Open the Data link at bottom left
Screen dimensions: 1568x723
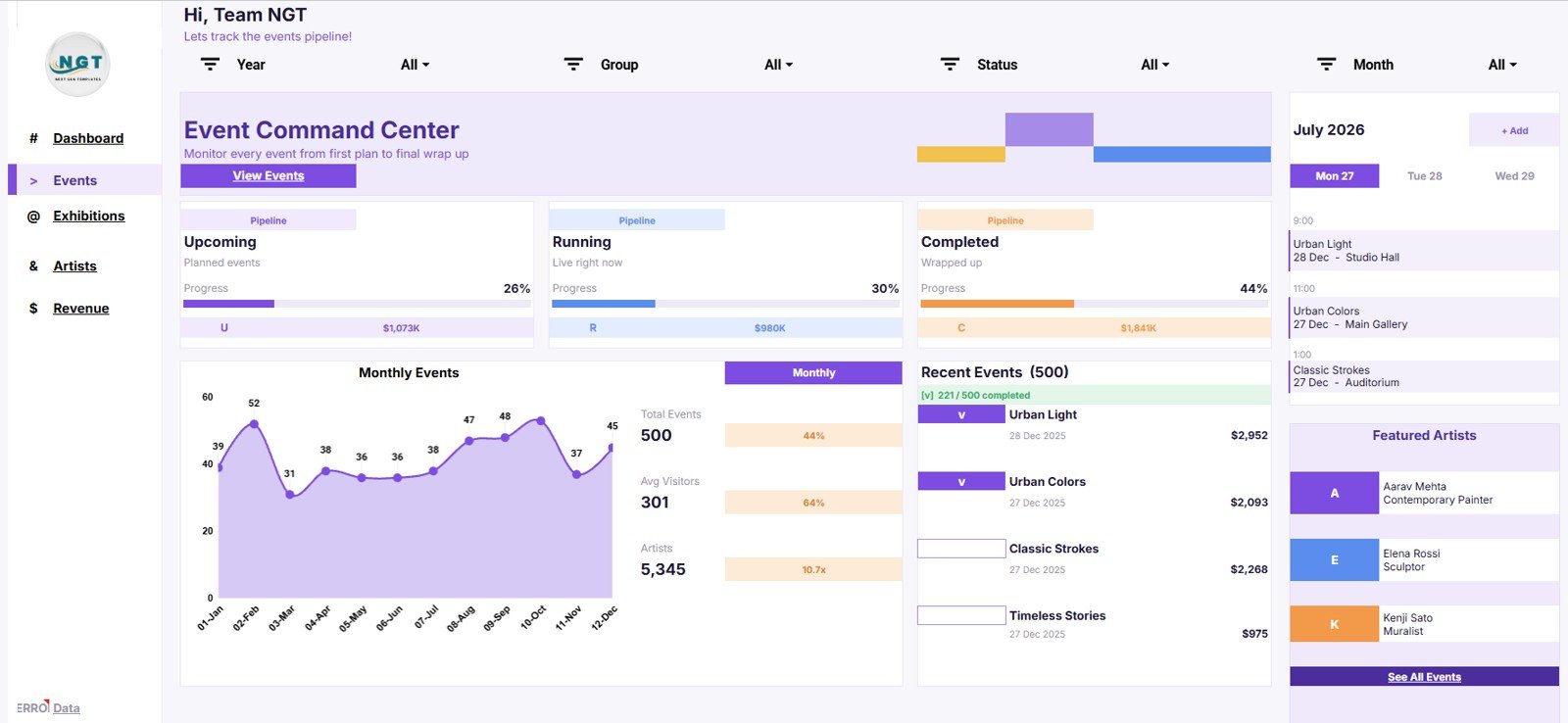pos(67,708)
